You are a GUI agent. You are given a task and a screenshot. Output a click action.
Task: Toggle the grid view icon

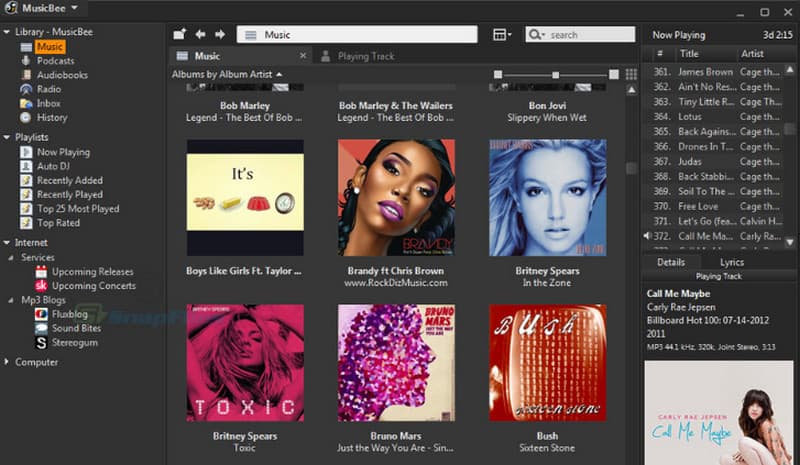tap(631, 75)
